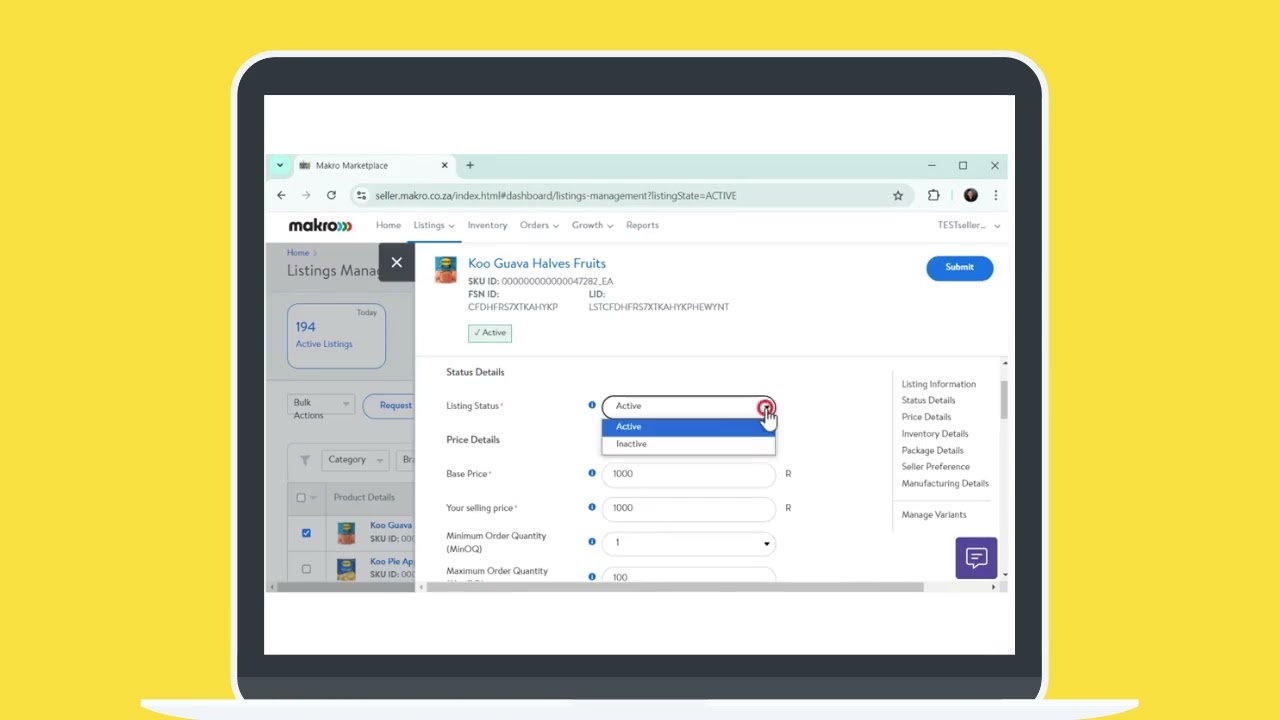Go forward in browser history
The image size is (1280, 720).
pos(306,195)
